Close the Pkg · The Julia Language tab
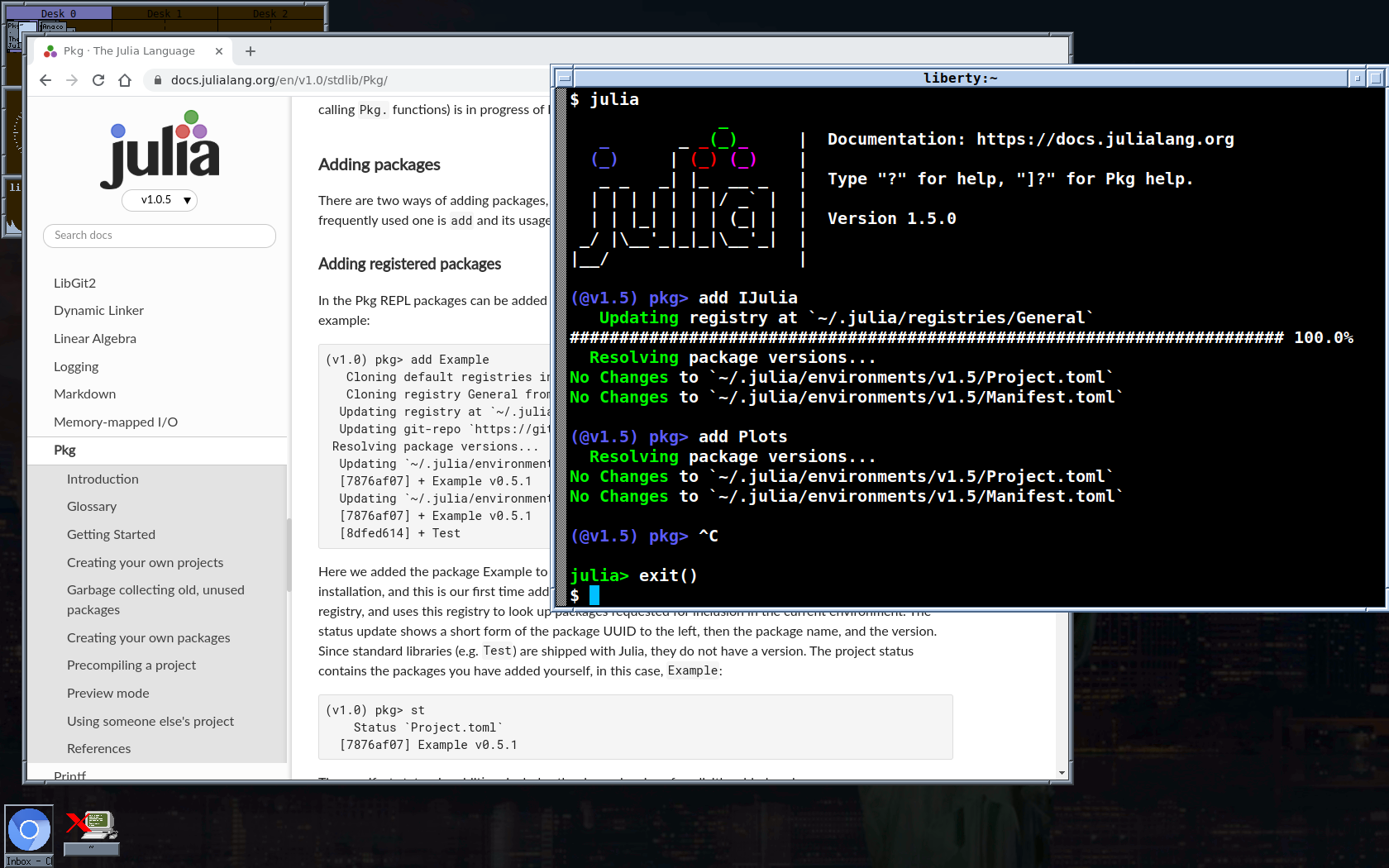The width and height of the screenshot is (1389, 868). pyautogui.click(x=219, y=51)
